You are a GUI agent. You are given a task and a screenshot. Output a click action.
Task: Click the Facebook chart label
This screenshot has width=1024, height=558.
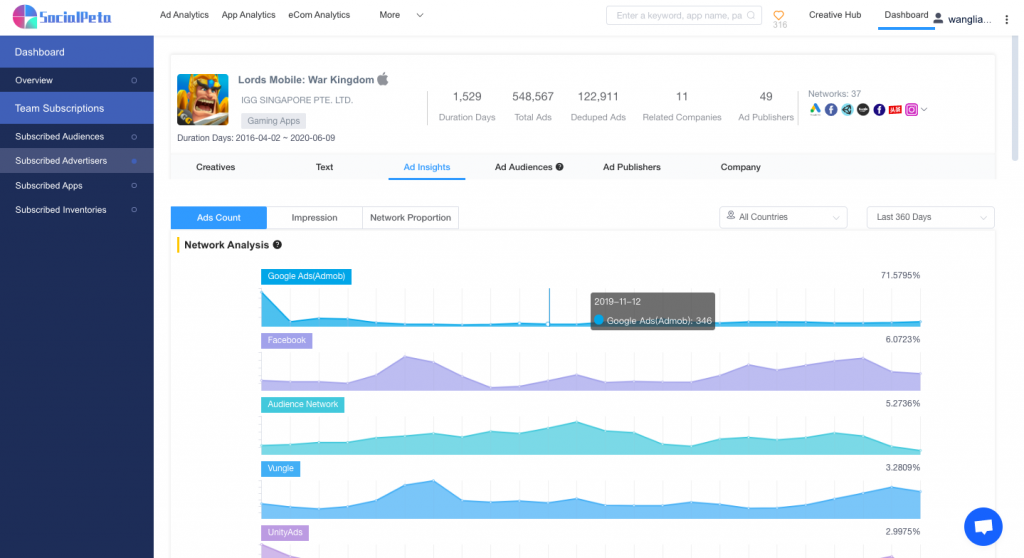coord(287,340)
